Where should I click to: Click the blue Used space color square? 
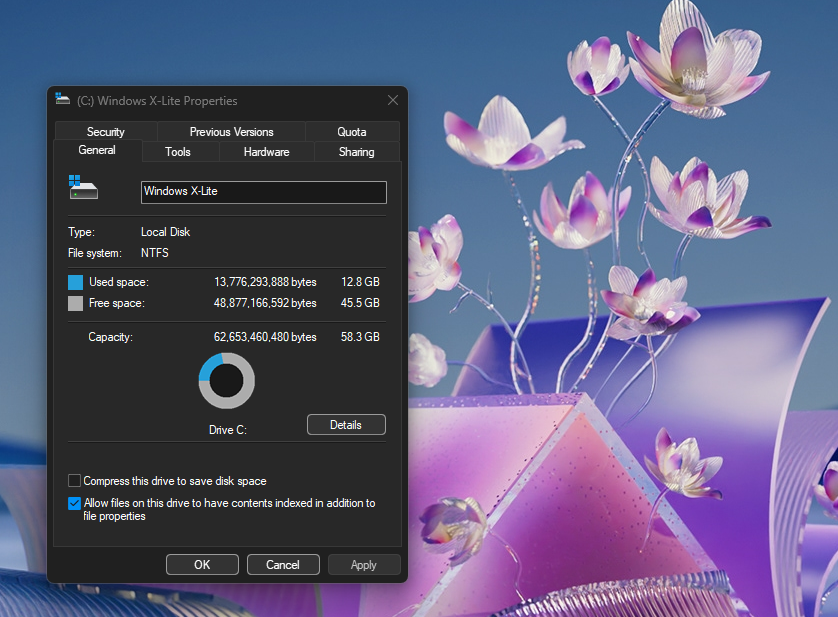tap(75, 282)
